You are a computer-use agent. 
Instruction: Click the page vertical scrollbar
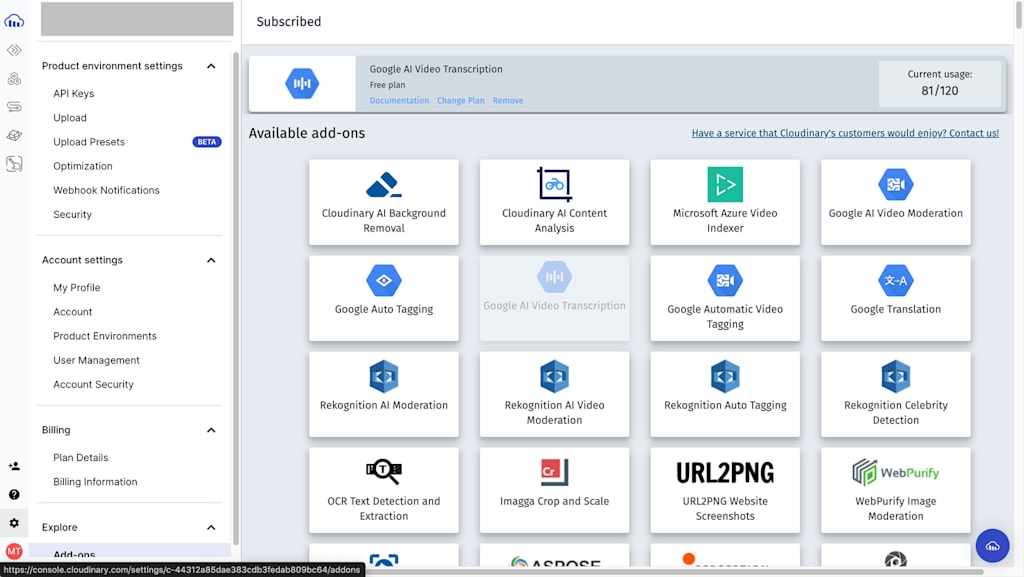coord(1019,14)
